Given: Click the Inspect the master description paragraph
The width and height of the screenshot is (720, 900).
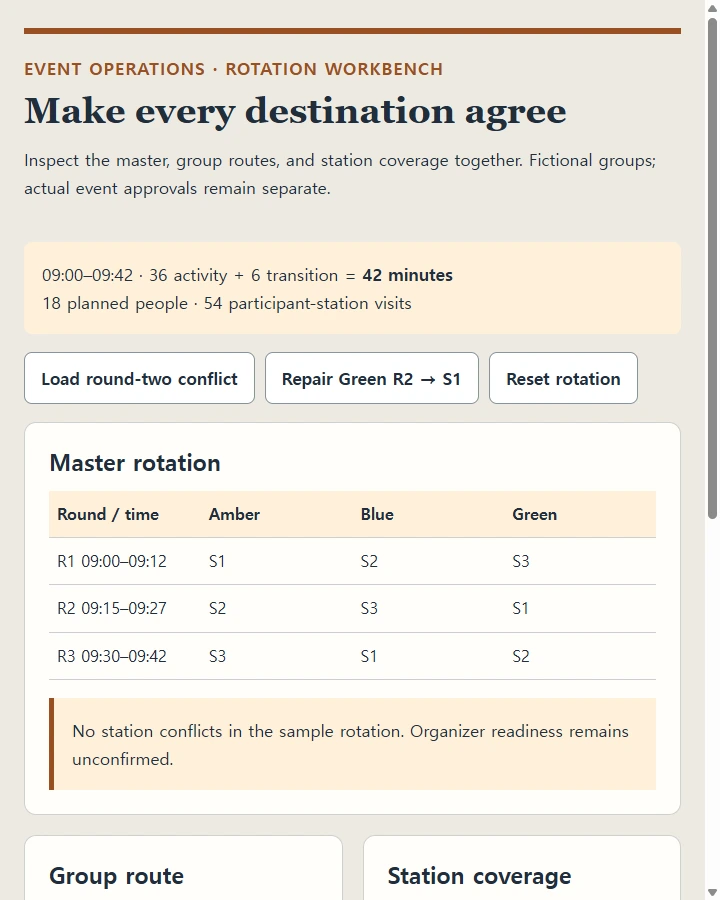Looking at the screenshot, I should [340, 174].
